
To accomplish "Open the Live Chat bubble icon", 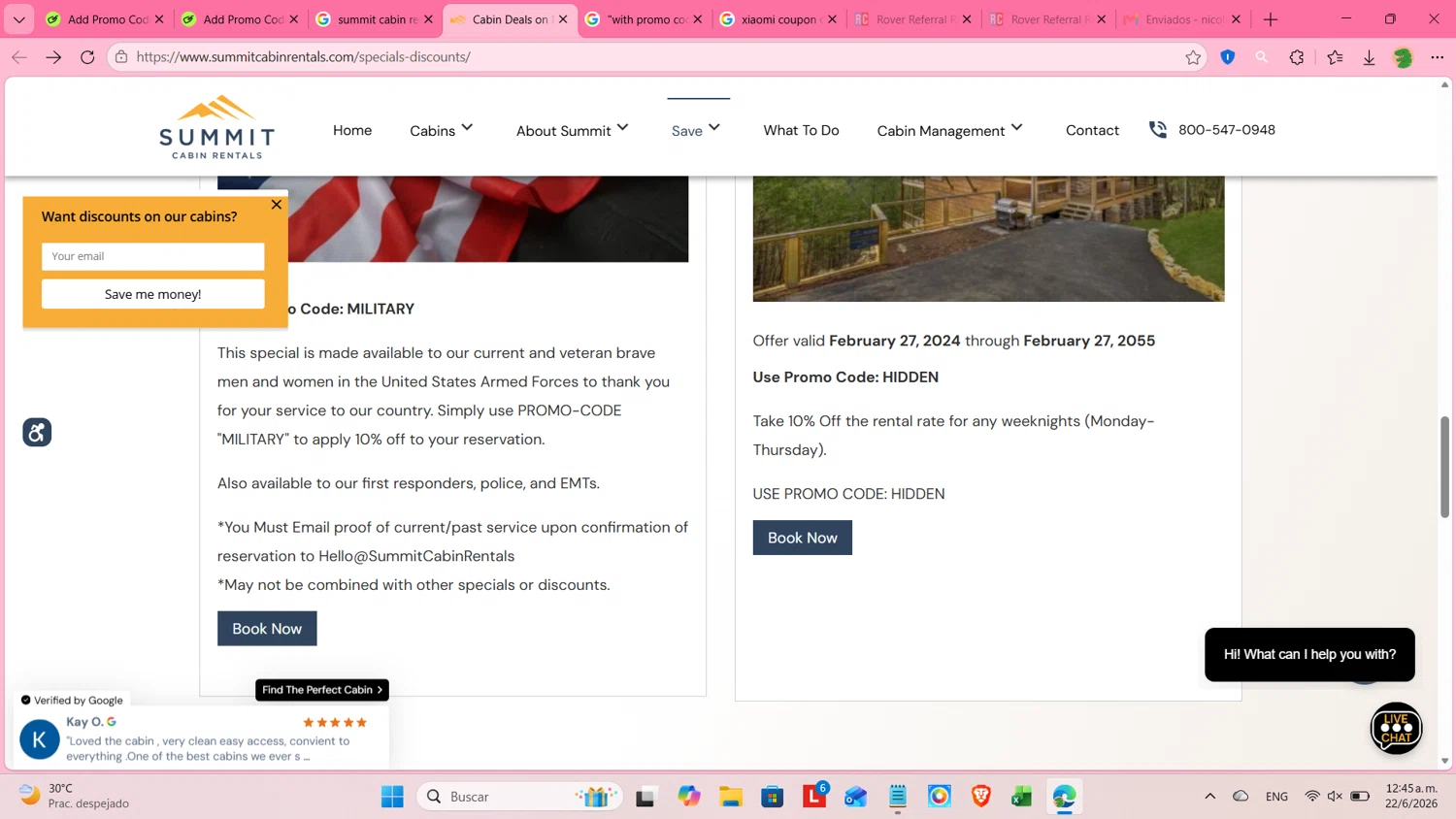I will pos(1396,728).
